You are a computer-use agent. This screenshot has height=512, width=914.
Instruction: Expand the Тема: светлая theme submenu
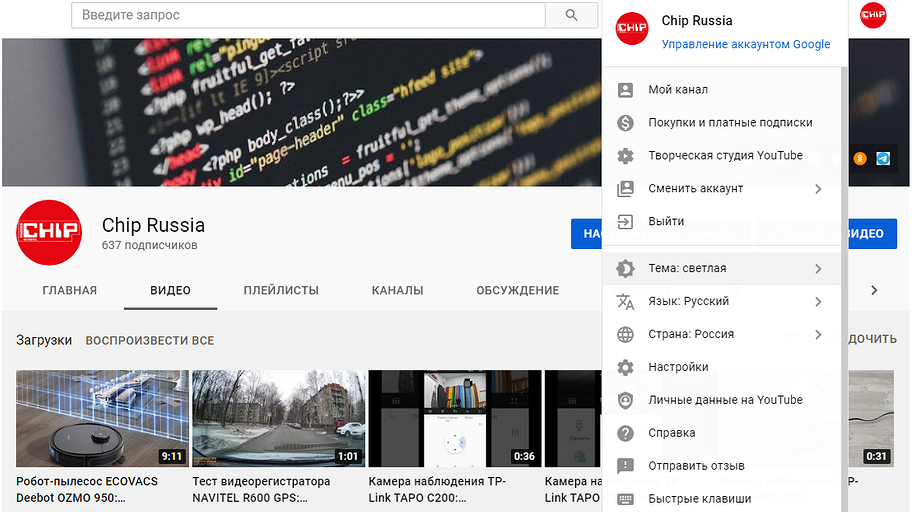coord(720,269)
